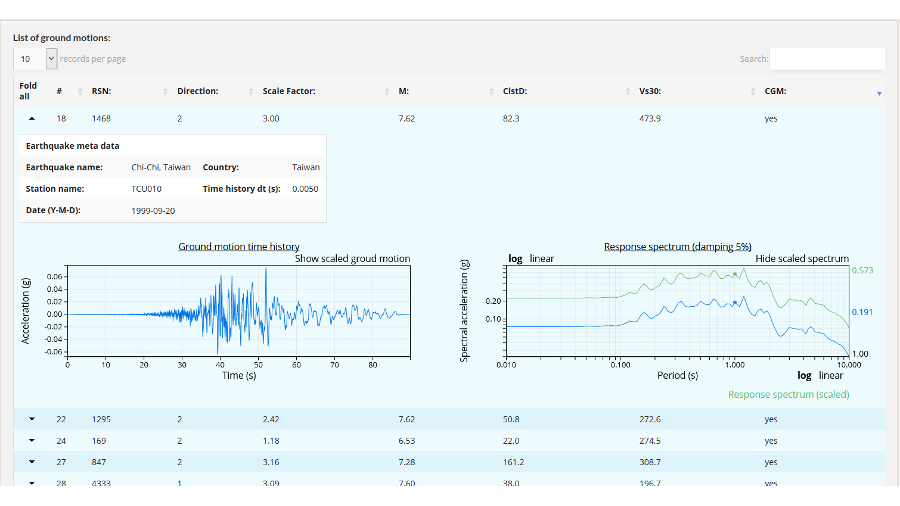Click sort arrows beside ClstD header
This screenshot has height=506, width=900.
point(629,91)
